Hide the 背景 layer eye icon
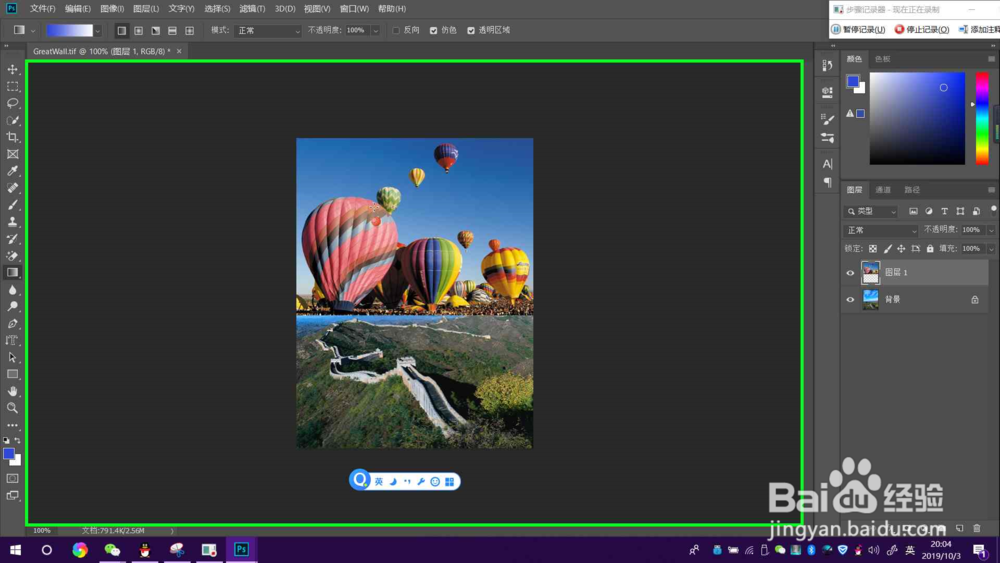 pos(850,300)
